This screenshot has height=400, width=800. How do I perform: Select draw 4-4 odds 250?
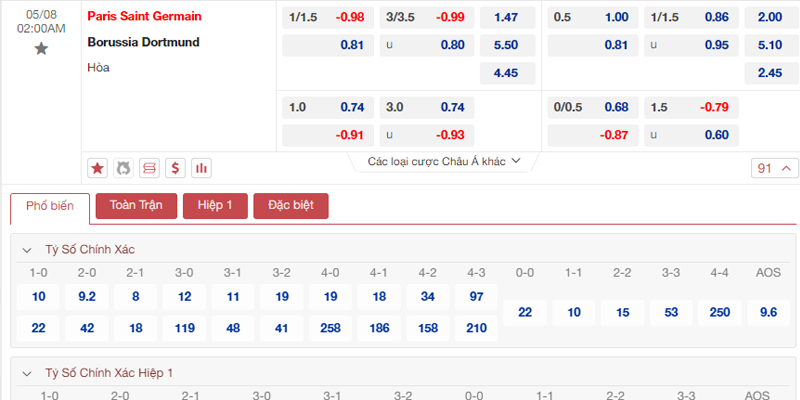(x=719, y=313)
